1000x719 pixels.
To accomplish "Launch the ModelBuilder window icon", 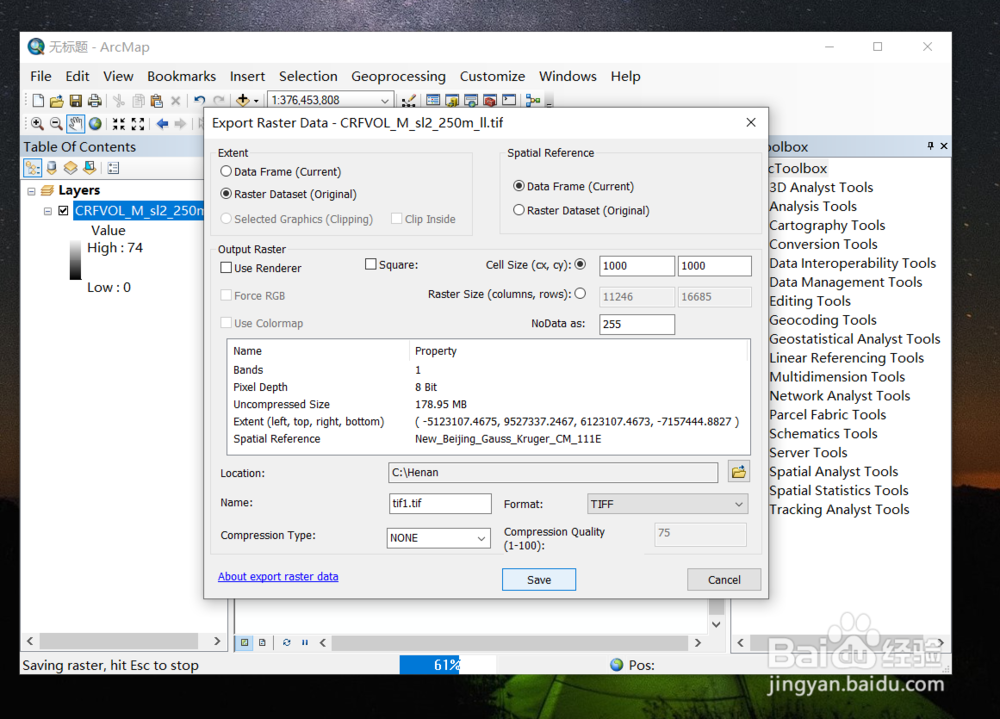I will (x=533, y=100).
